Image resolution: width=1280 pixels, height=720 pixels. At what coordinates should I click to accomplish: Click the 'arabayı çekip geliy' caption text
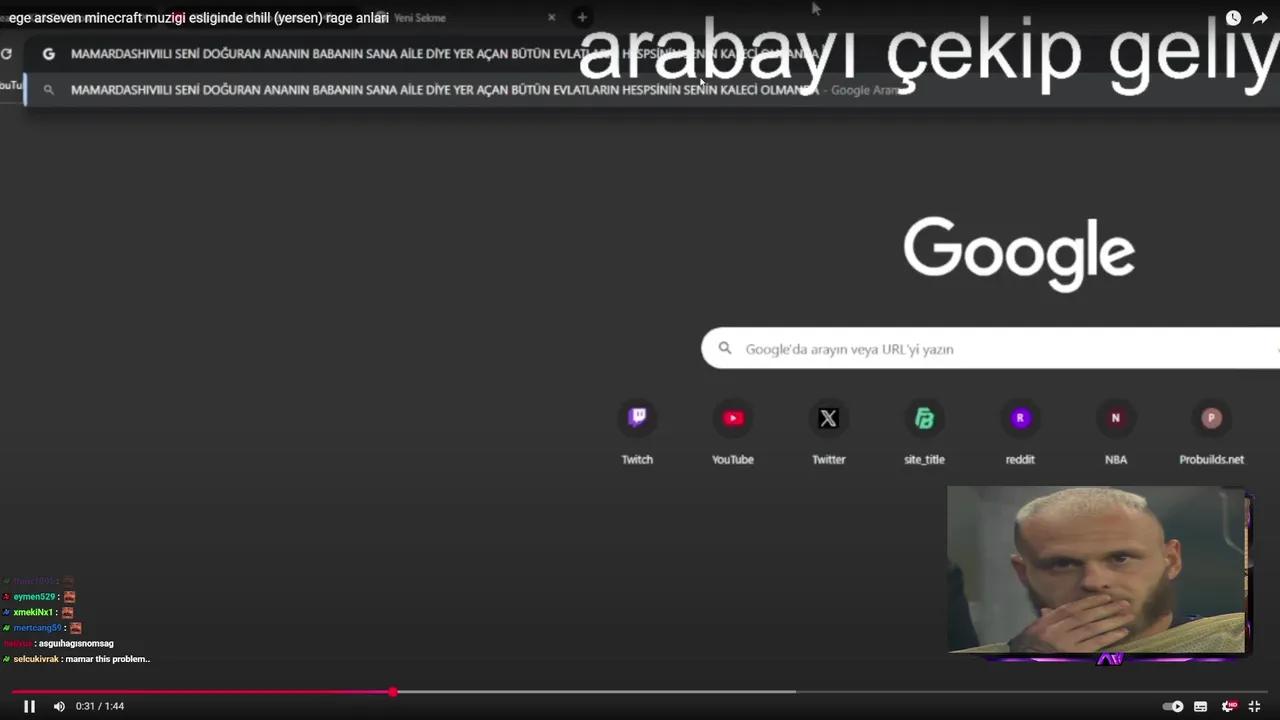(929, 54)
